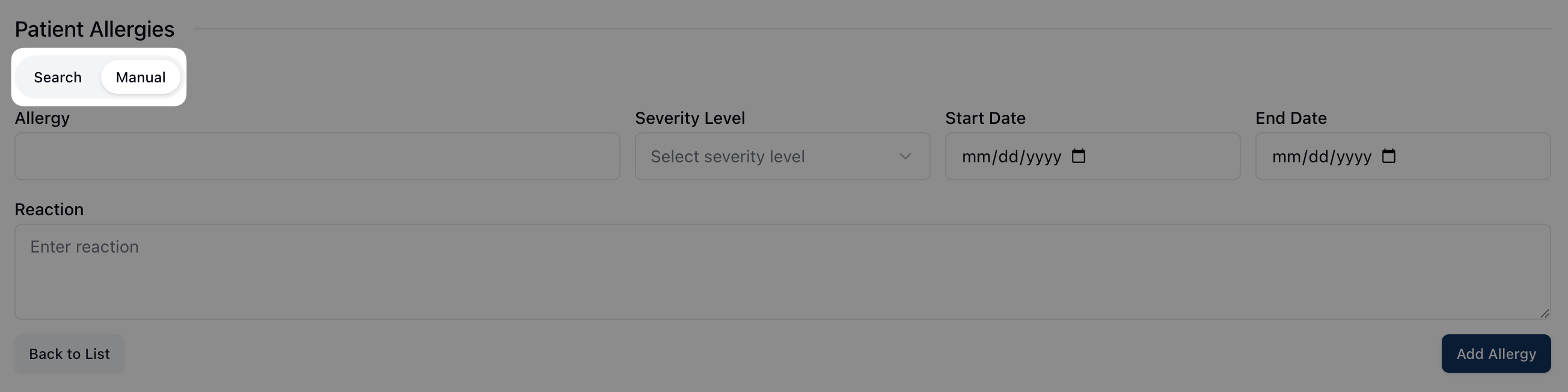Select the month segment of End Date
The image size is (1568, 392).
click(1285, 157)
